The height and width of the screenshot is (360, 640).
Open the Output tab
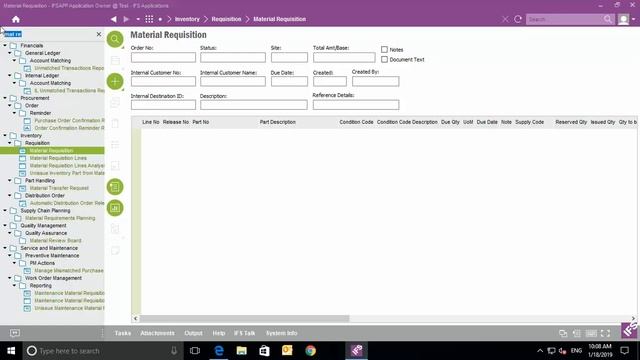pos(193,333)
